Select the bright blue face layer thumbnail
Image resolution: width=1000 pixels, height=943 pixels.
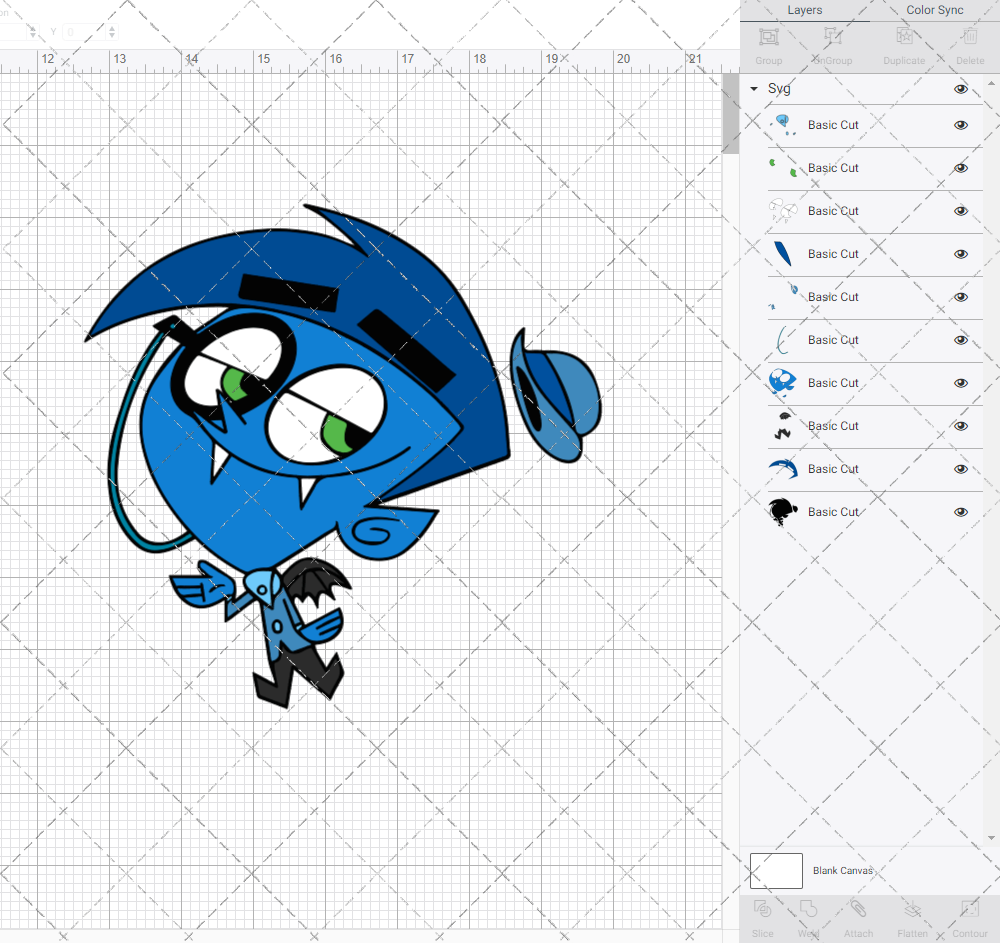tap(783, 383)
